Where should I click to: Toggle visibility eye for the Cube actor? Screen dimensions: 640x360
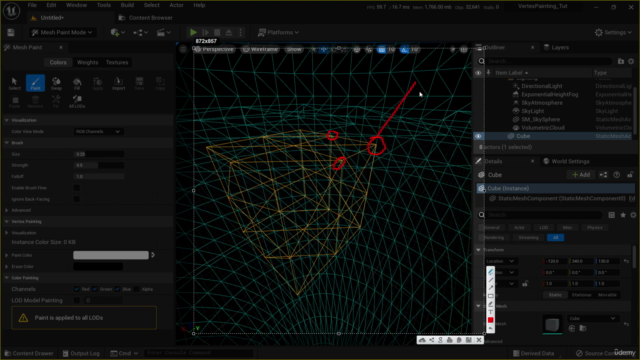[x=478, y=136]
